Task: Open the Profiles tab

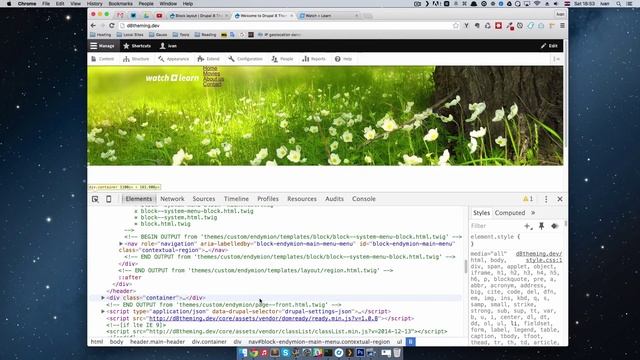Action: tap(268, 199)
